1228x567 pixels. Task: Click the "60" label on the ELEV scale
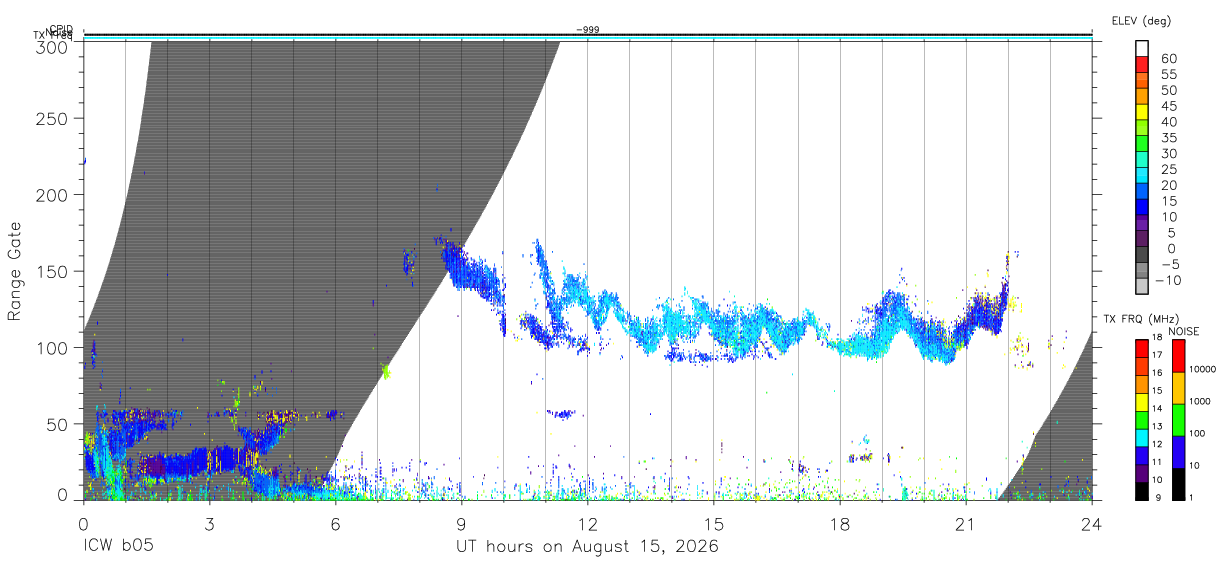(x=1169, y=59)
